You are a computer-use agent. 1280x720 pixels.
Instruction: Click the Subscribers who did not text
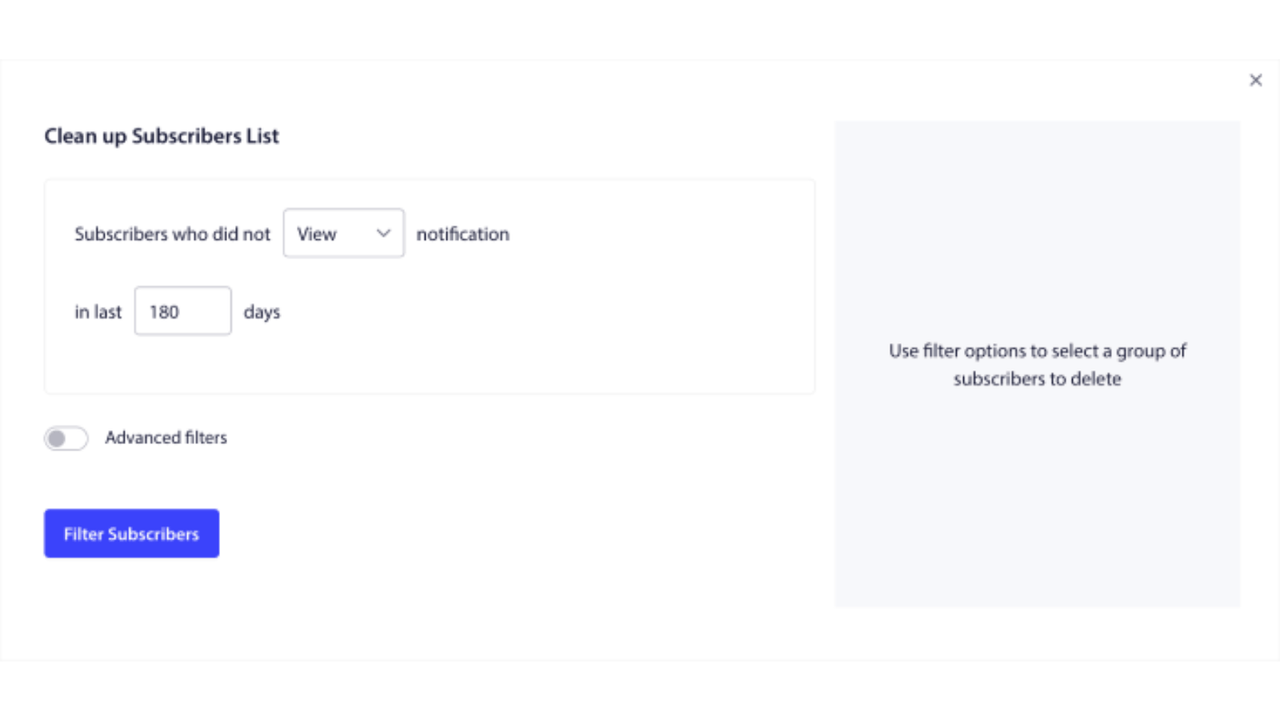point(172,233)
